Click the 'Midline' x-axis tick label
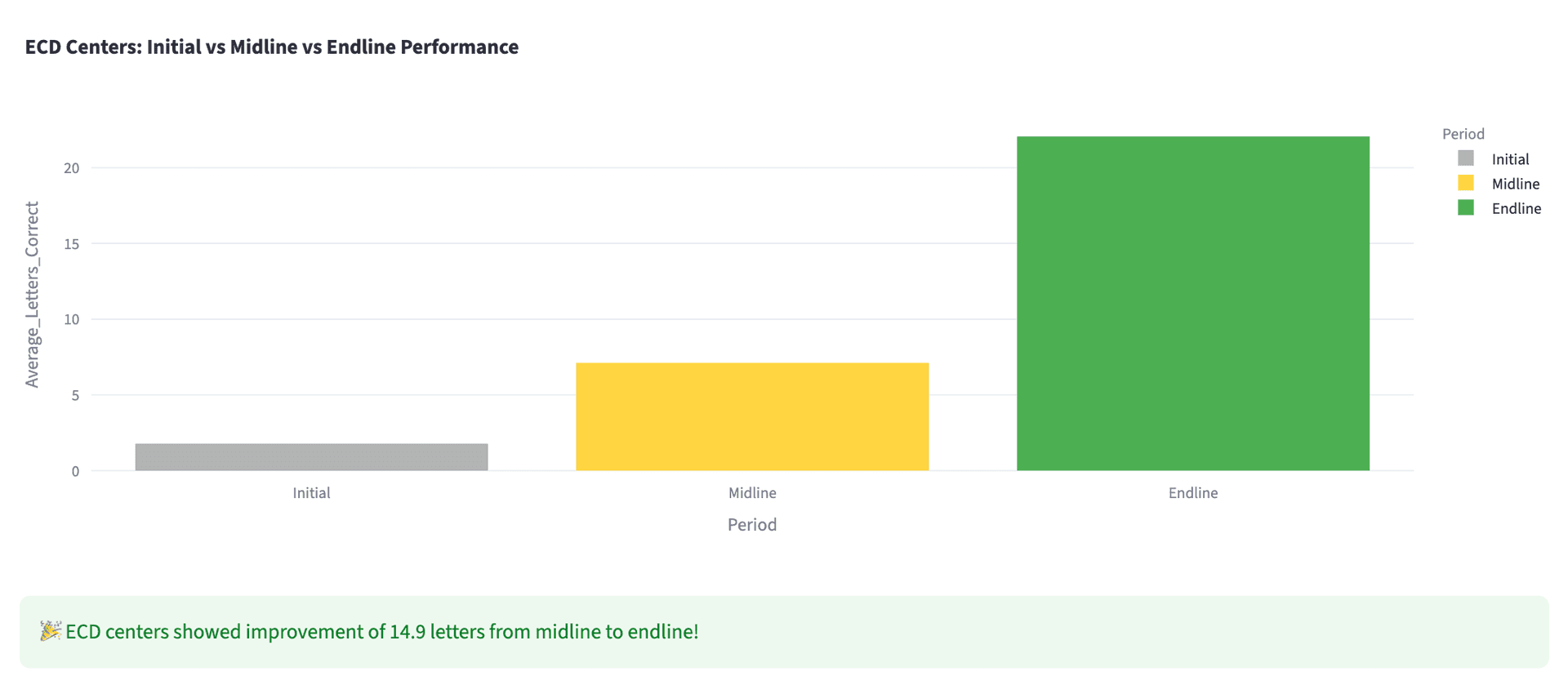 752,493
